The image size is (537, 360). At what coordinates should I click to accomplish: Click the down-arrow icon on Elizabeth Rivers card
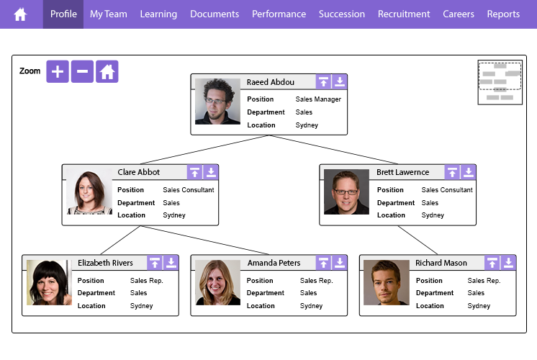pyautogui.click(x=171, y=263)
